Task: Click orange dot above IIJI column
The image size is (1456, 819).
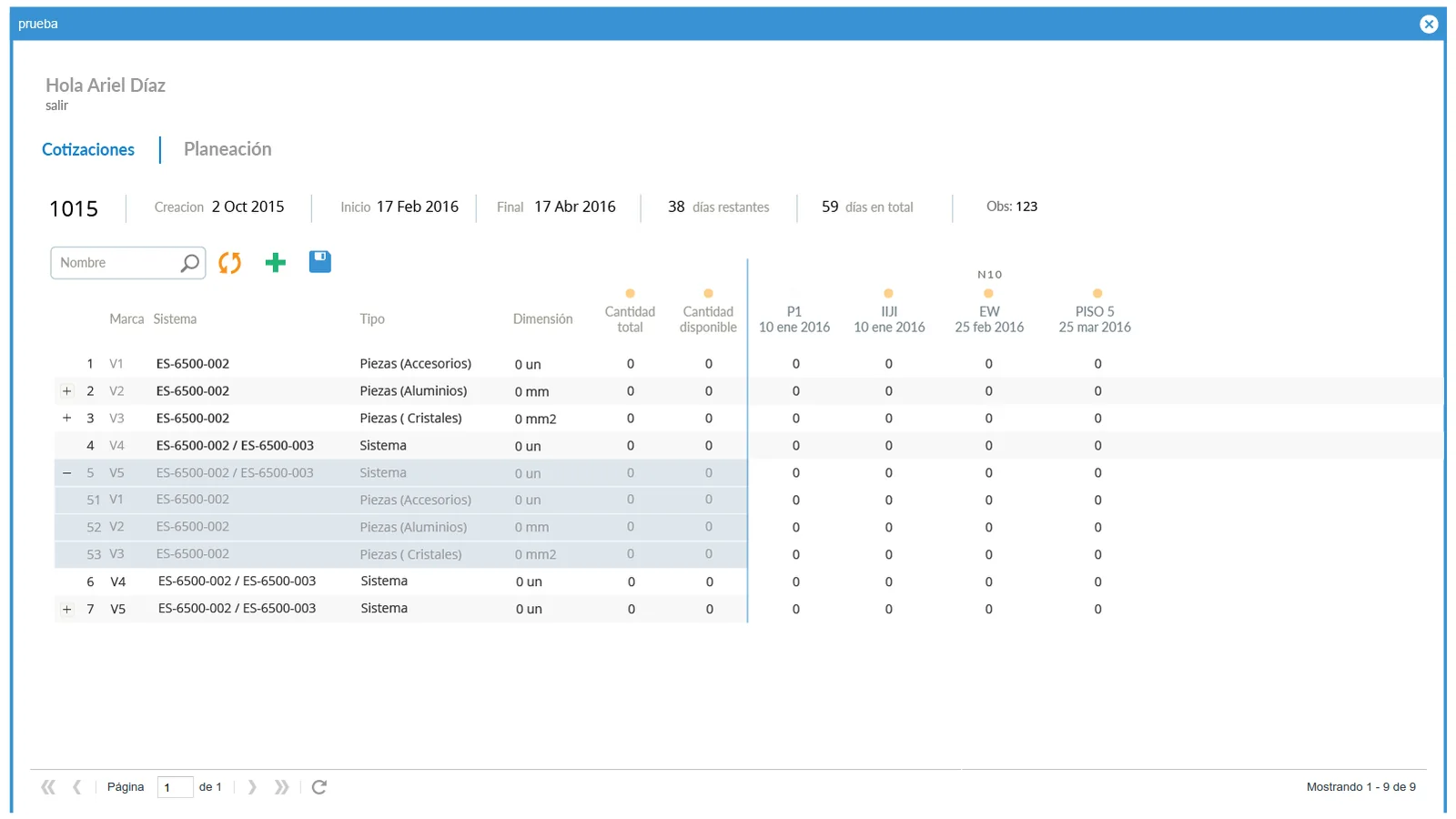Action: (x=888, y=293)
